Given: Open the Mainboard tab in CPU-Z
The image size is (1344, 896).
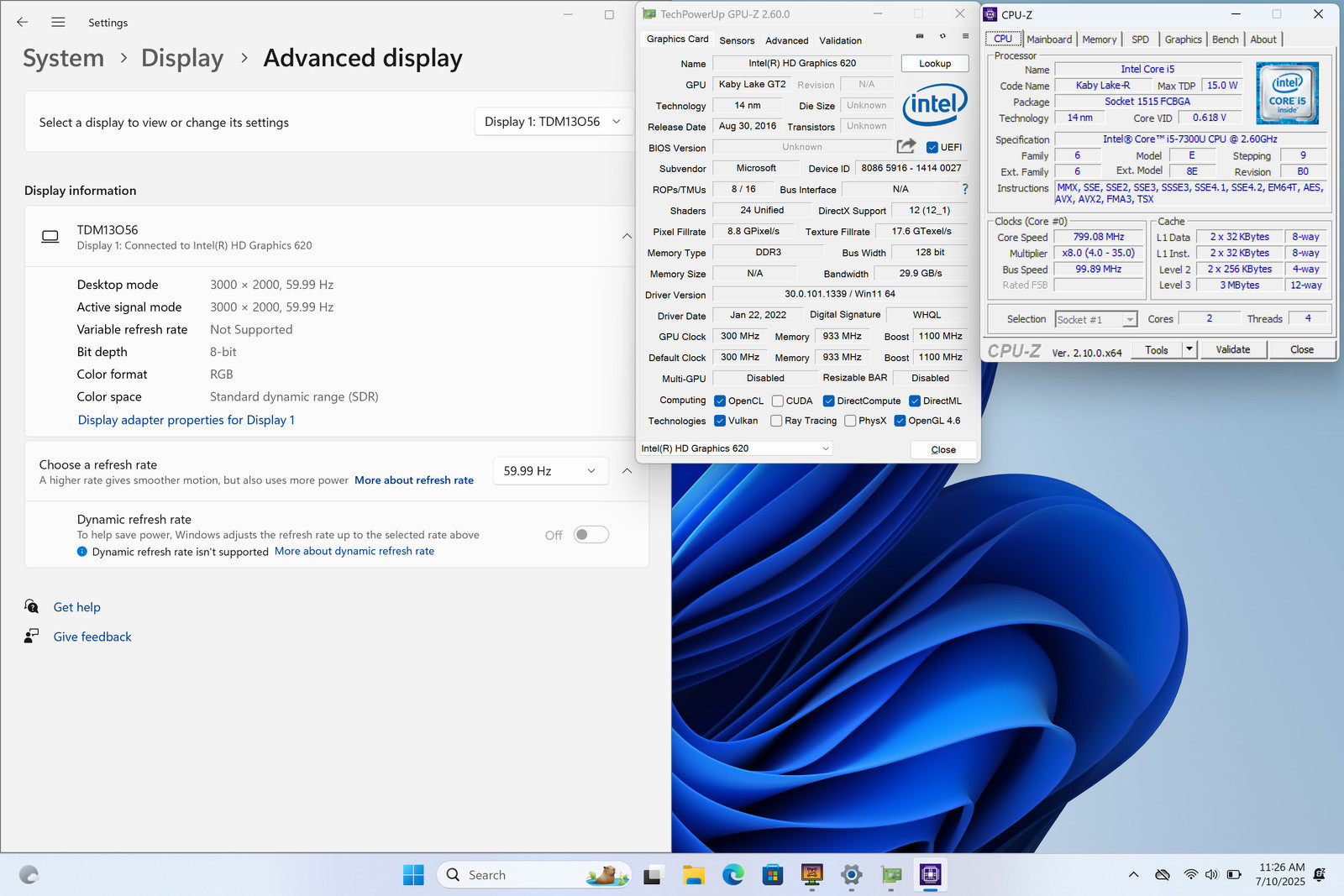Looking at the screenshot, I should (1048, 39).
